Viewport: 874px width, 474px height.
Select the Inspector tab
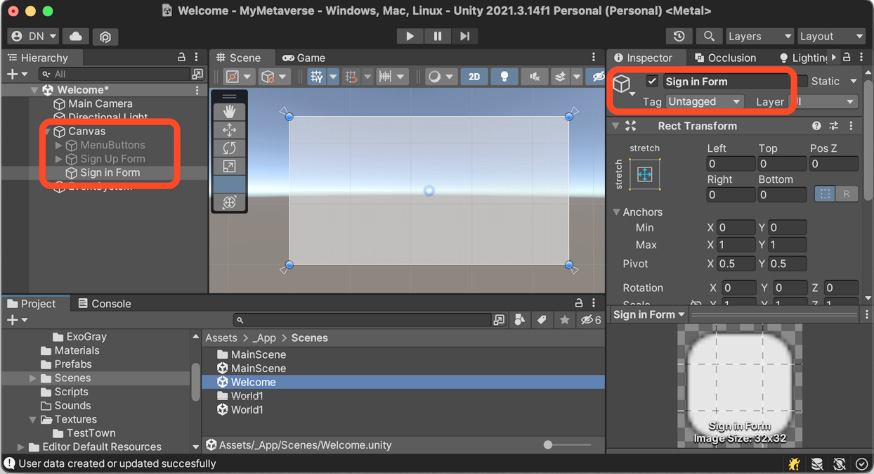tap(643, 58)
